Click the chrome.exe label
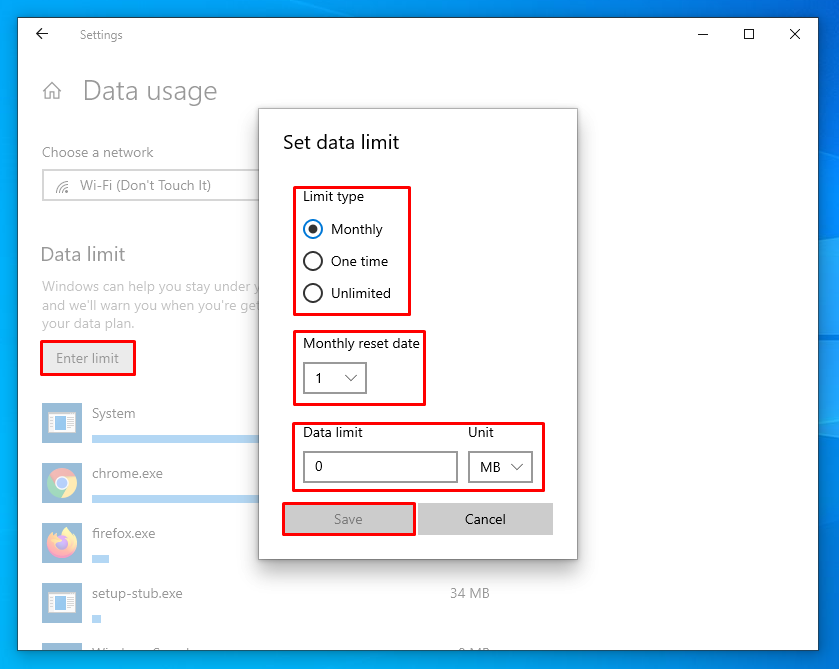This screenshot has height=669, width=839. point(127,473)
